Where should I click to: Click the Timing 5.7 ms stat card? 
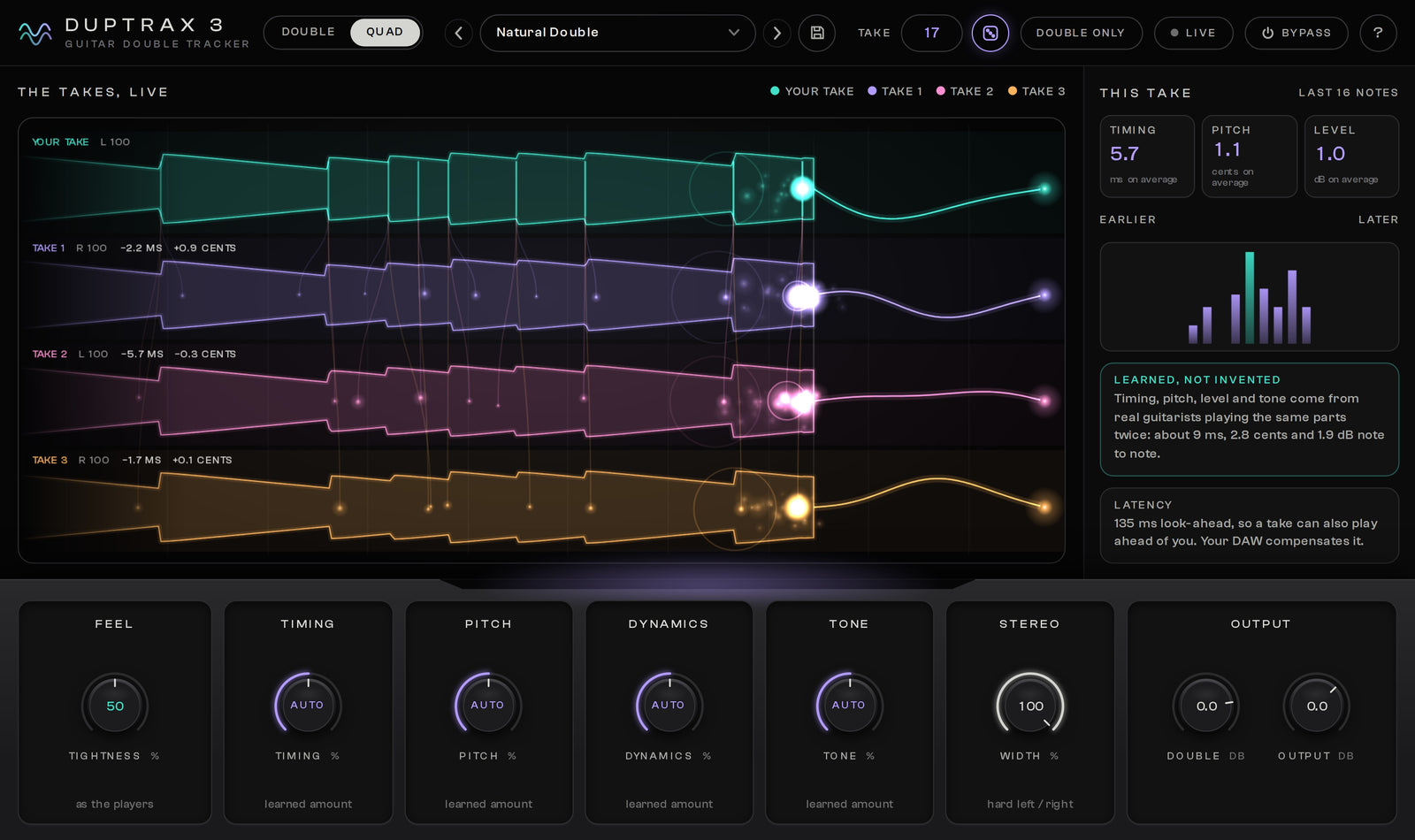coord(1147,156)
